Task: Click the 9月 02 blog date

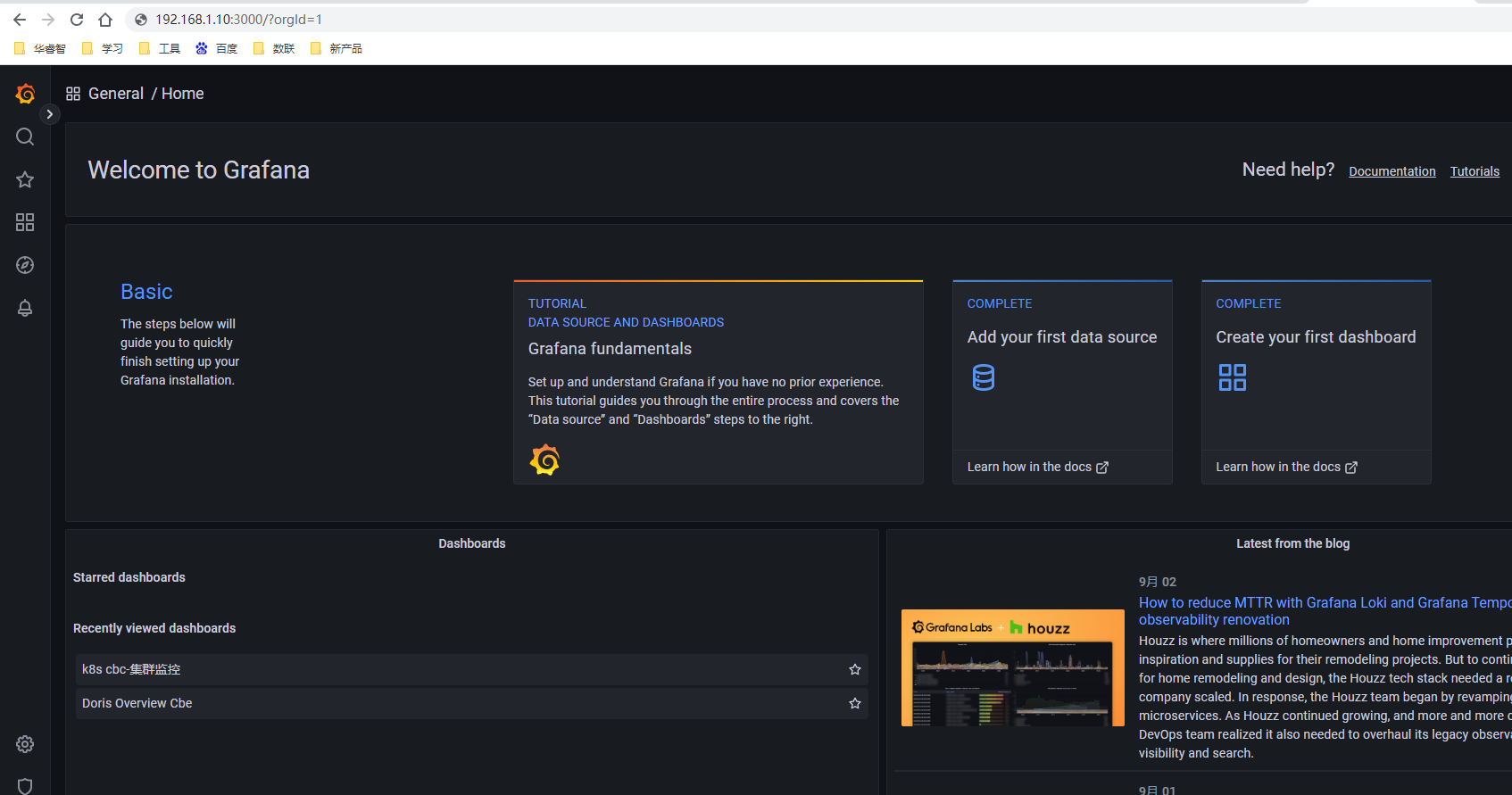Action: 1158,582
